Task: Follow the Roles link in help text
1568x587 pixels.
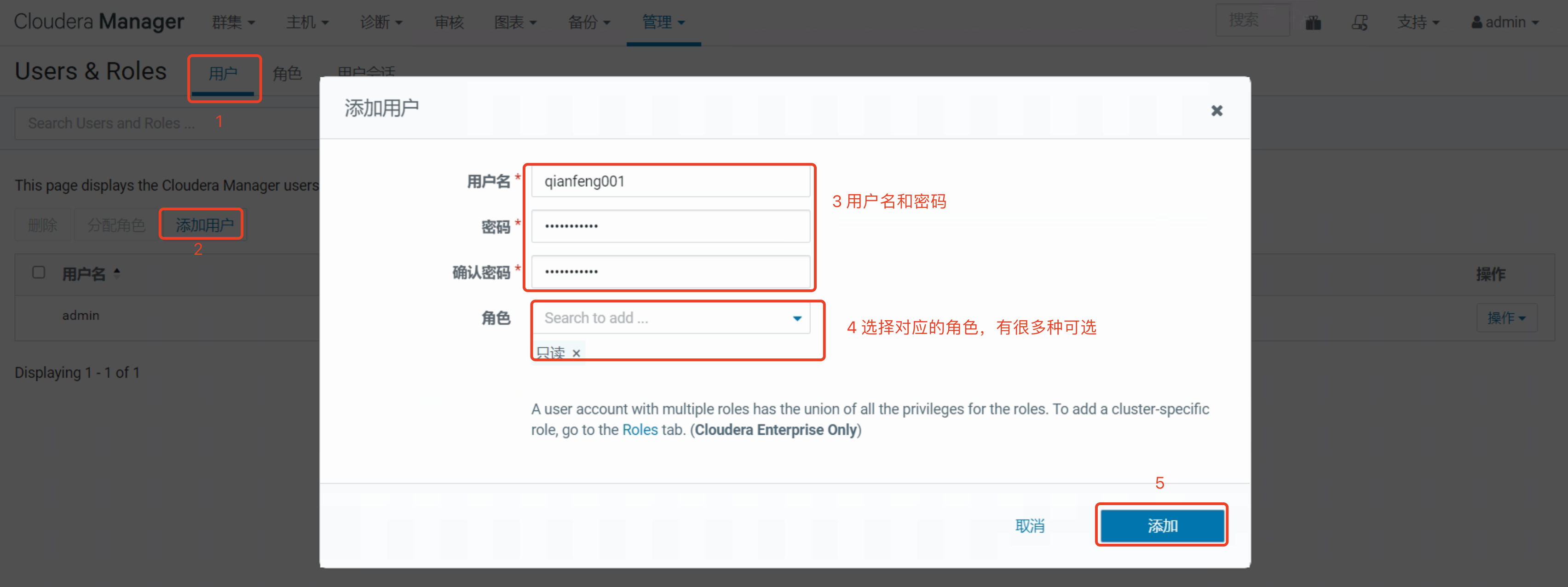Action: 639,430
